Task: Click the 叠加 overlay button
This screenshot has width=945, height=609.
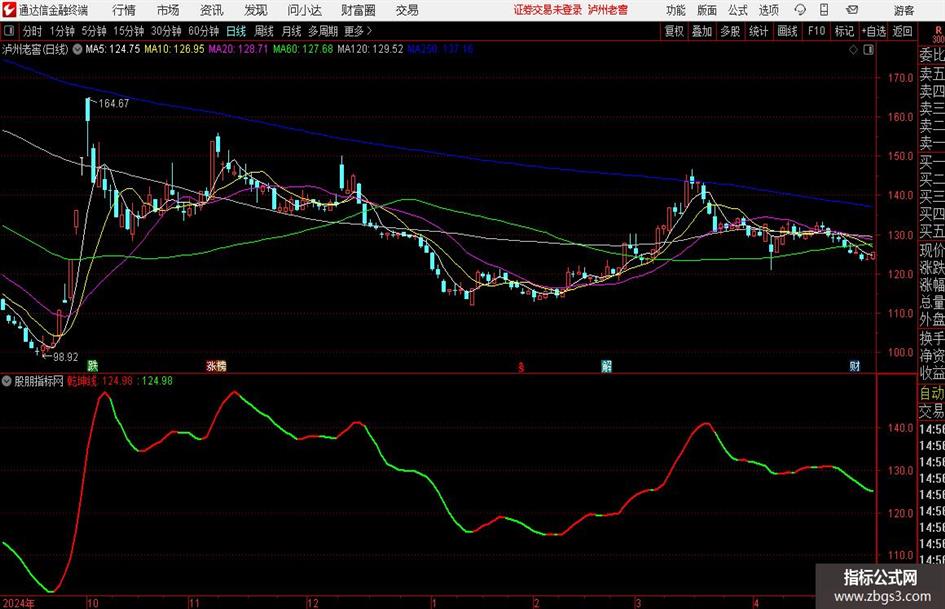Action: [x=702, y=31]
